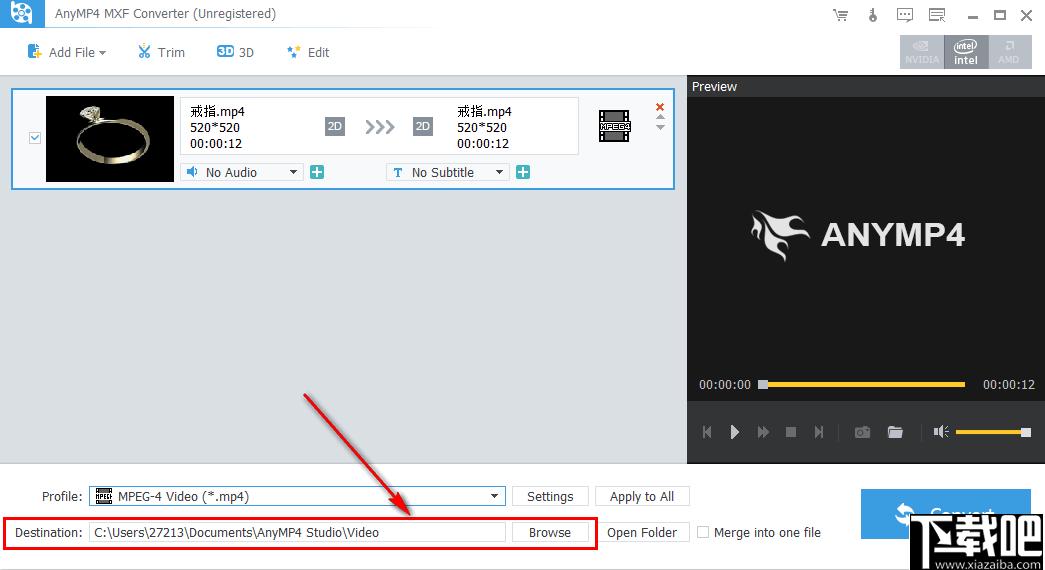Open the Add File menu
The height and width of the screenshot is (570, 1045).
click(x=66, y=52)
